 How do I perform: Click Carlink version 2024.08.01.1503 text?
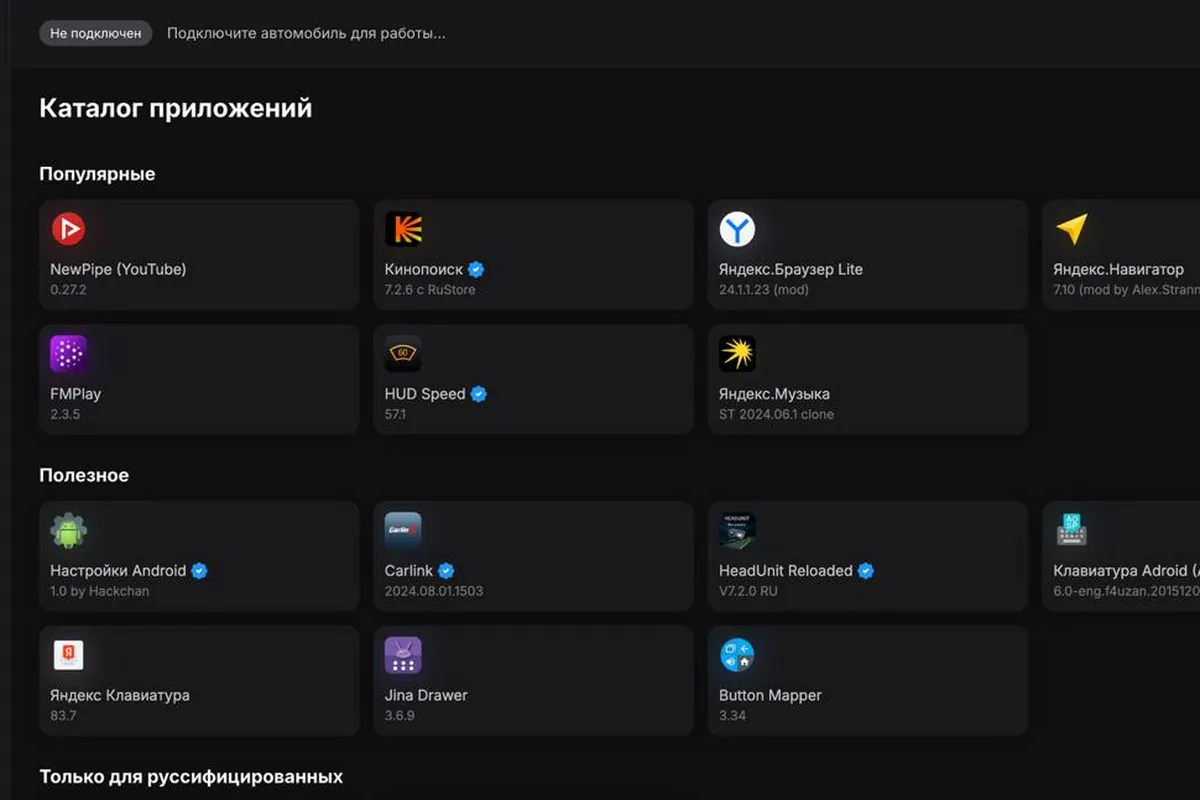click(434, 591)
